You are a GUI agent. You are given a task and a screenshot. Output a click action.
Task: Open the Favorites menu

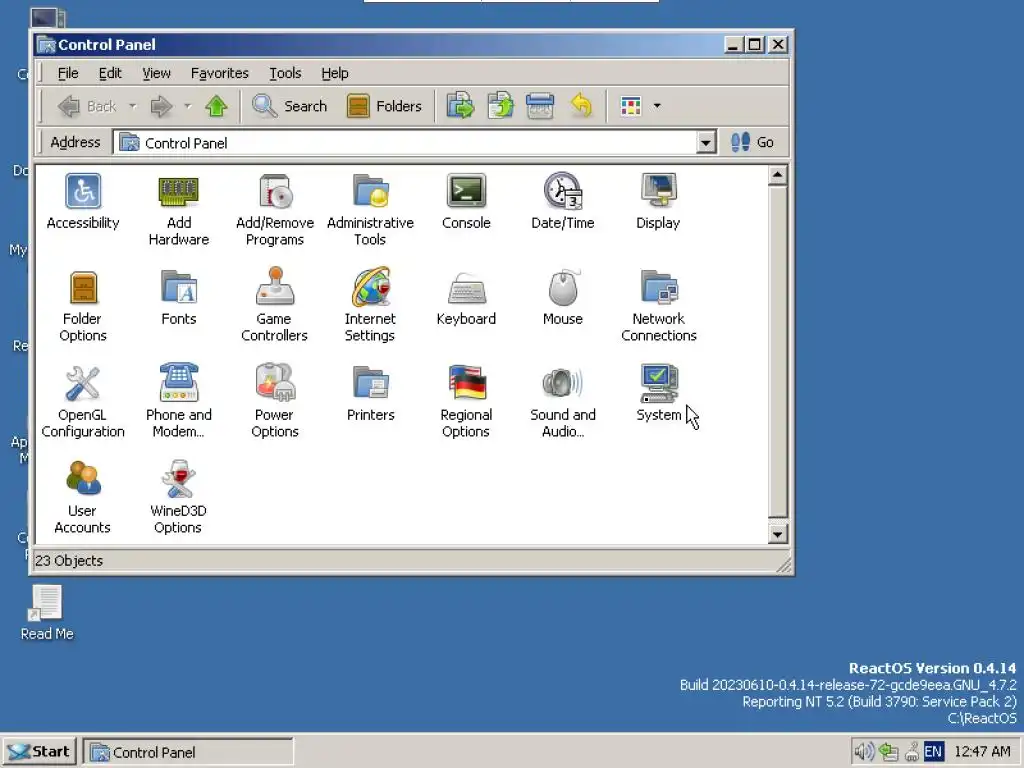(219, 73)
